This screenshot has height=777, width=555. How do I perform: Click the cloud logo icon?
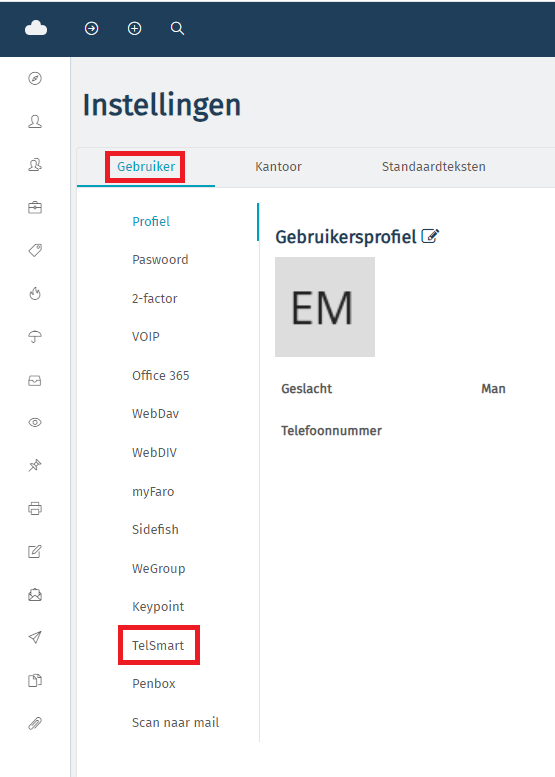pyautogui.click(x=36, y=28)
